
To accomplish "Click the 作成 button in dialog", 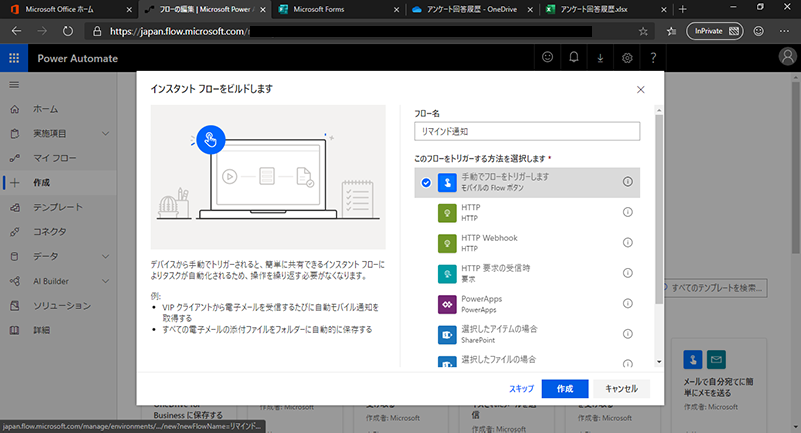I will [x=565, y=389].
